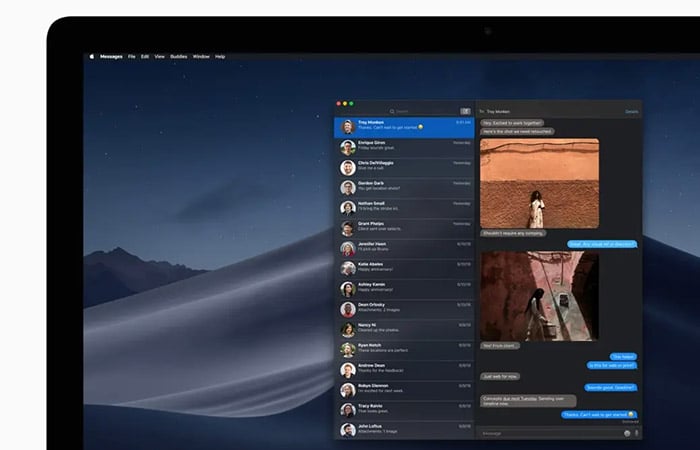
Task: Select the Katie Abeles conversation
Action: click(404, 269)
